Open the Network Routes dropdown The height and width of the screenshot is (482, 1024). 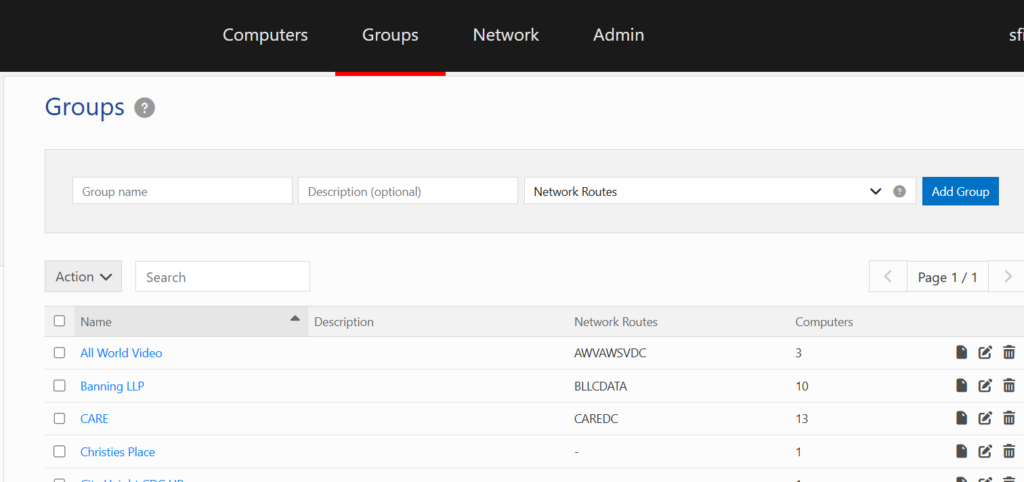coord(706,192)
